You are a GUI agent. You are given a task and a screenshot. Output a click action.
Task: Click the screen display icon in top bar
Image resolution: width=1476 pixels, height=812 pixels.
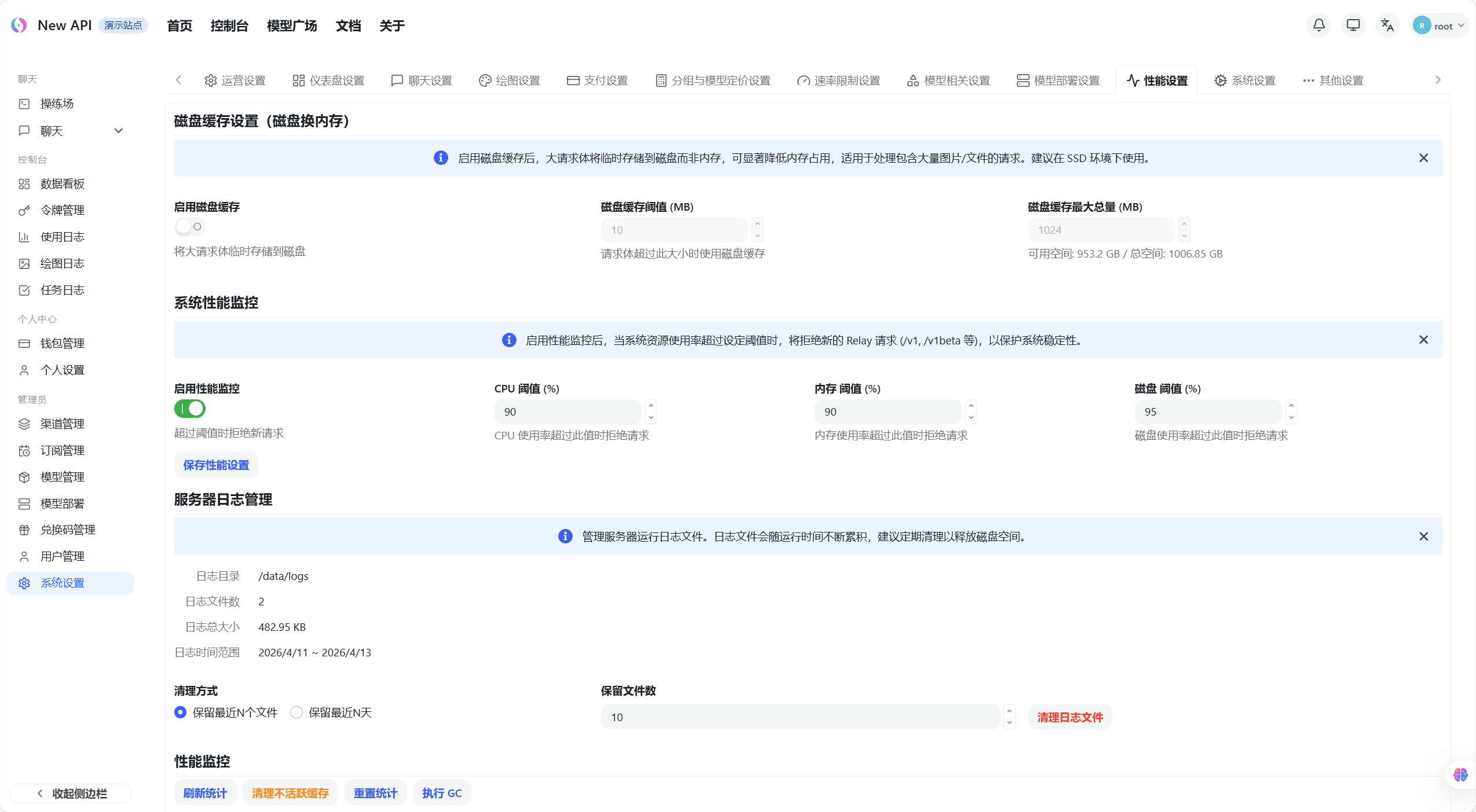(x=1353, y=25)
